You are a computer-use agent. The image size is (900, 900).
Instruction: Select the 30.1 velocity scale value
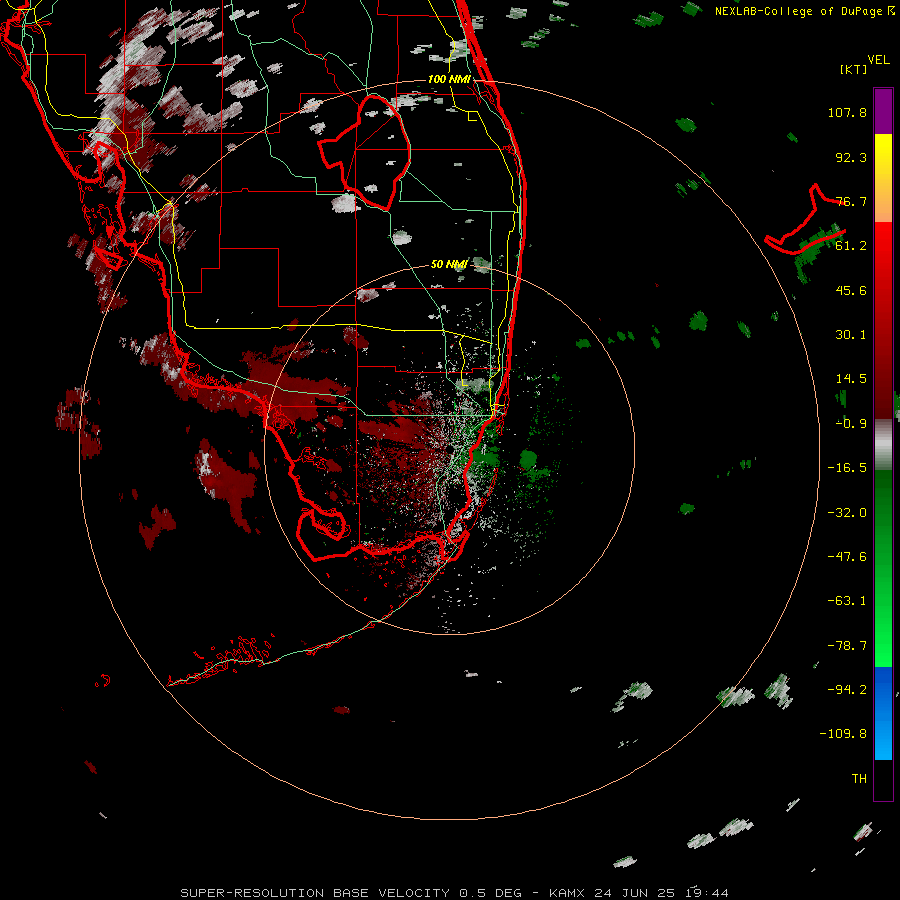(851, 335)
